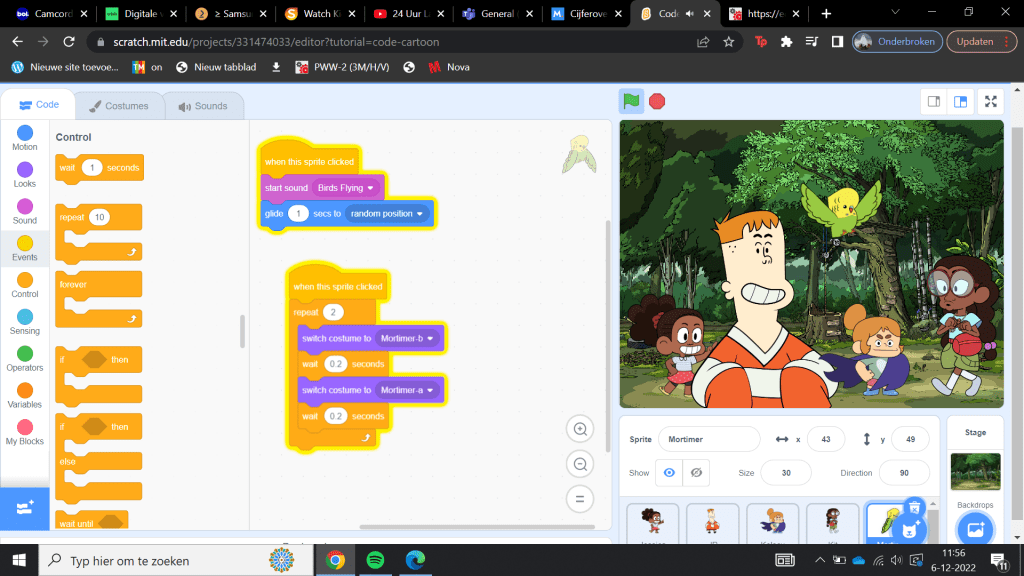Switch to the Costumes tab
Viewport: 1024px width, 576px height.
[118, 106]
